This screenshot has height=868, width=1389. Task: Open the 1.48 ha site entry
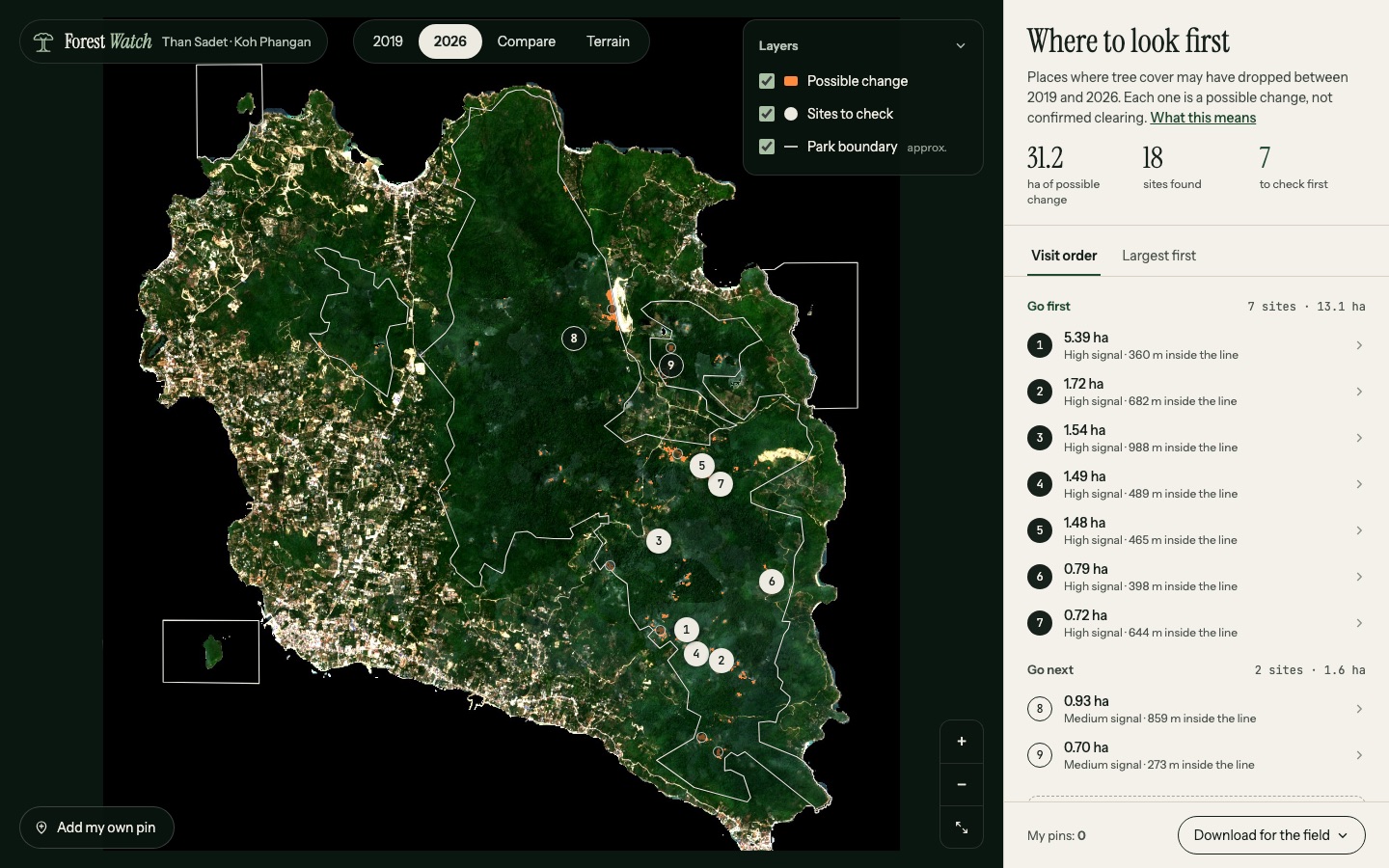pos(1196,530)
